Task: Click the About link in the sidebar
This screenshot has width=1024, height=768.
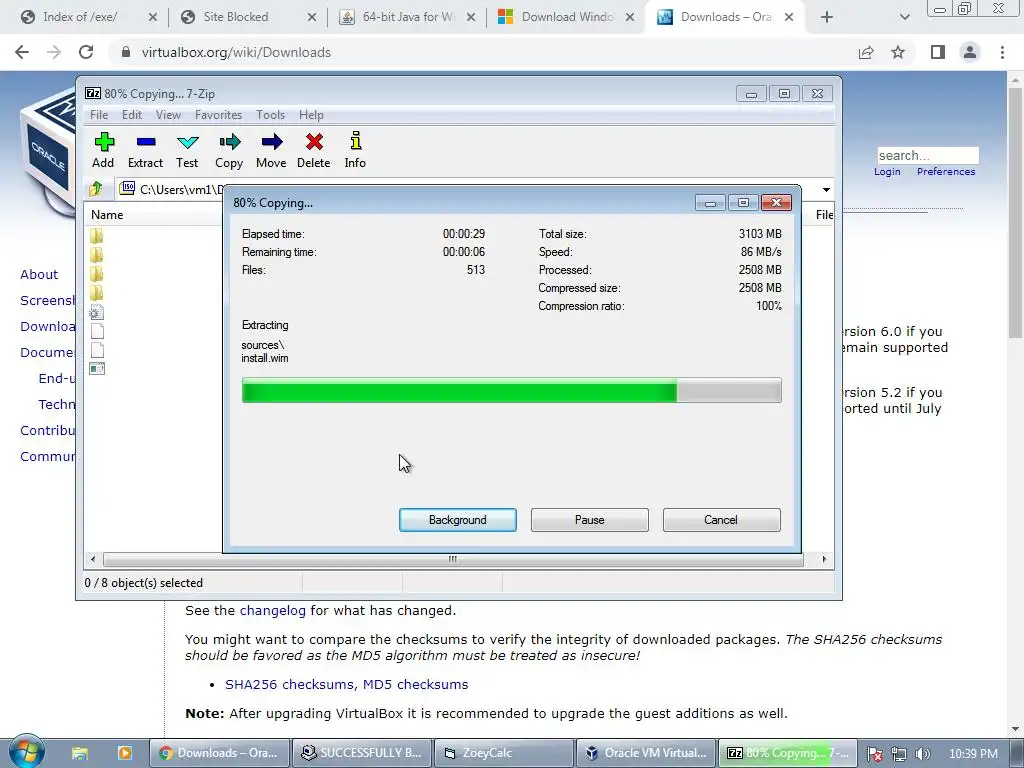Action: click(x=39, y=274)
